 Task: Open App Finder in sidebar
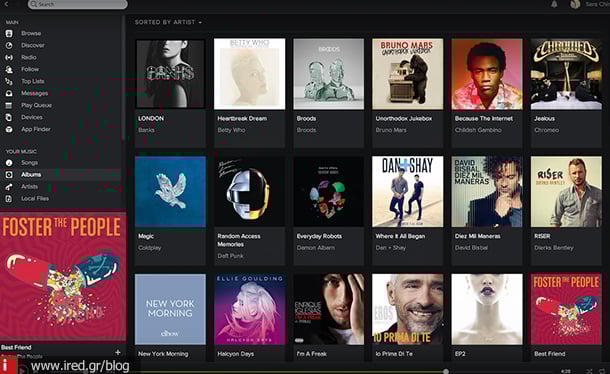click(36, 129)
